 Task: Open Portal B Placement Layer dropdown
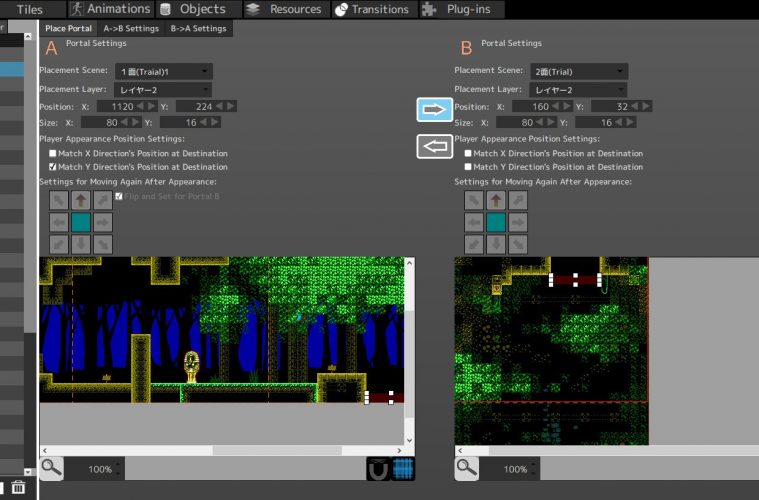tap(578, 90)
